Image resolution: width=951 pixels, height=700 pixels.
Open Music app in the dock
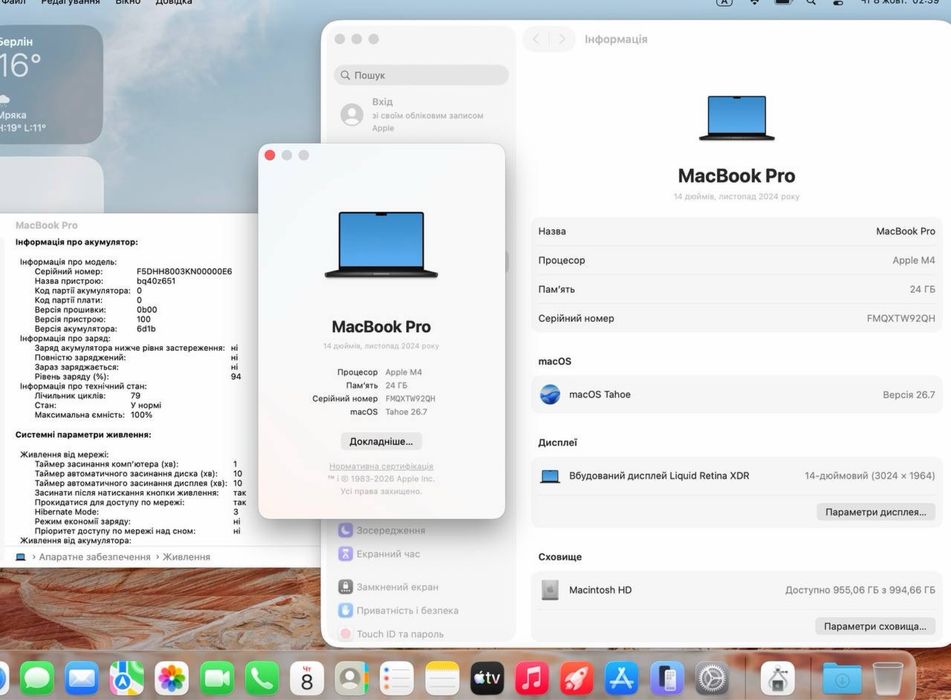pyautogui.click(x=532, y=678)
